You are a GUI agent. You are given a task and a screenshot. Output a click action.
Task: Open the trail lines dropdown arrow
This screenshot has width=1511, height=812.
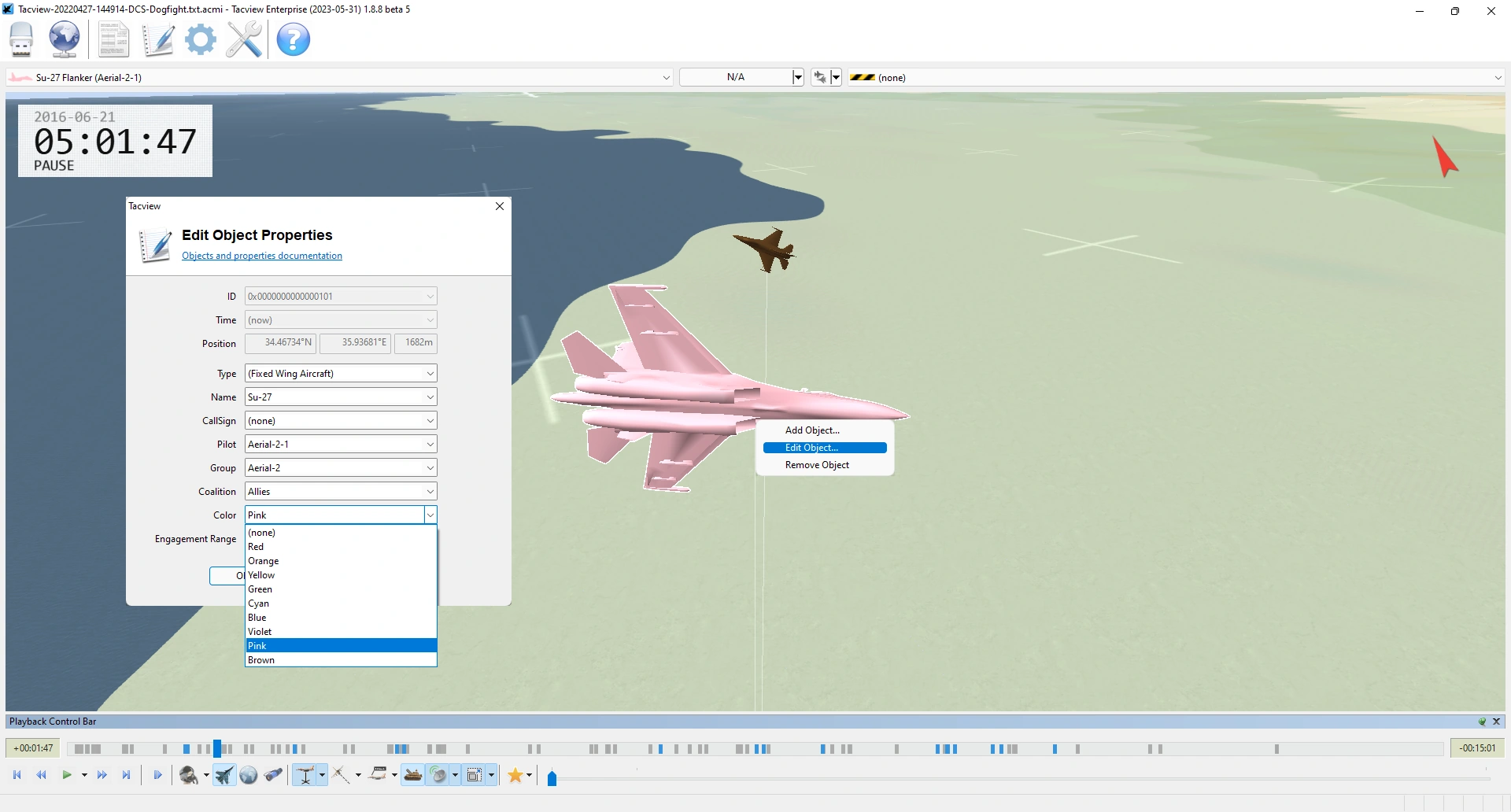tap(358, 775)
